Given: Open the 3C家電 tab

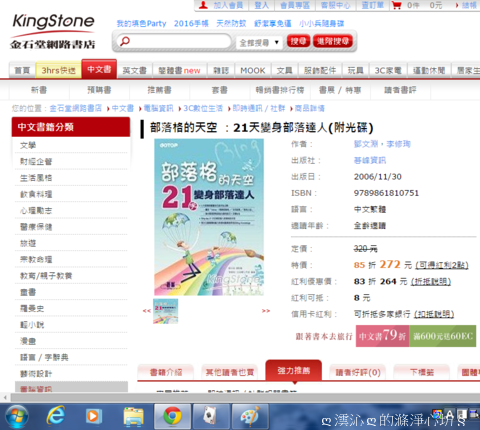Looking at the screenshot, I should pyautogui.click(x=388, y=70).
